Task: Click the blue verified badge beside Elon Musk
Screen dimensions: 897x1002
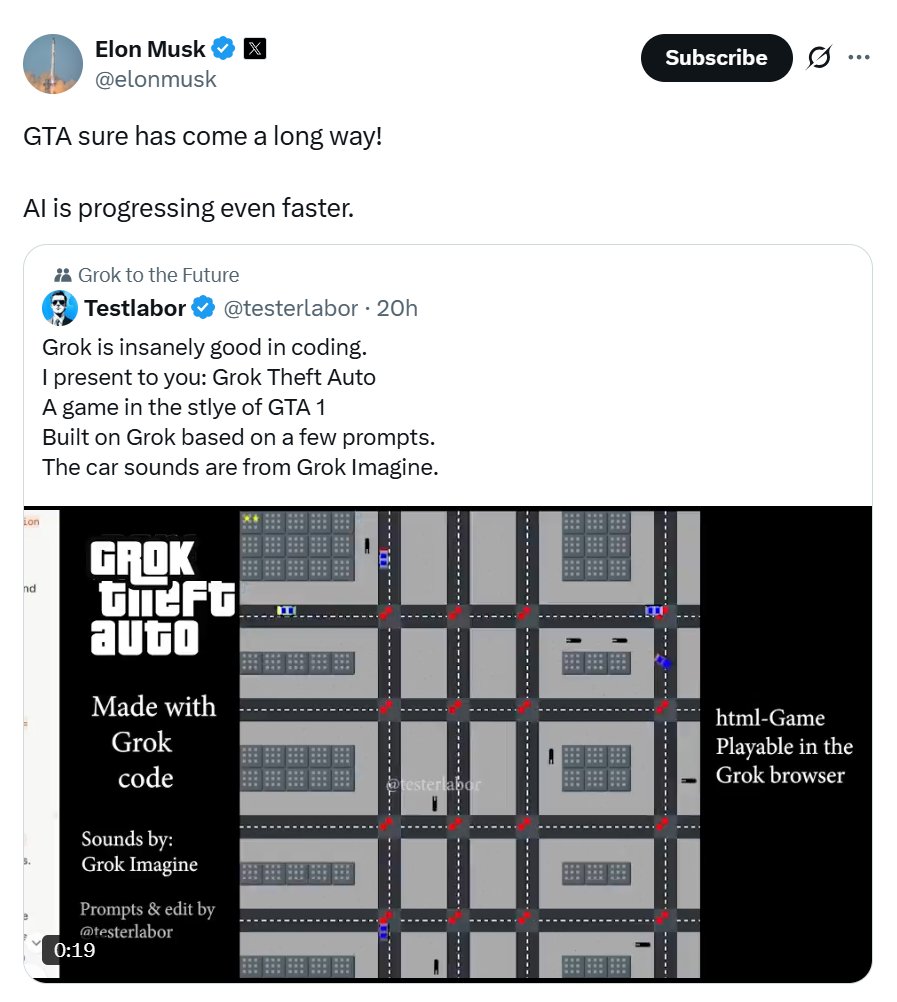Action: click(223, 49)
